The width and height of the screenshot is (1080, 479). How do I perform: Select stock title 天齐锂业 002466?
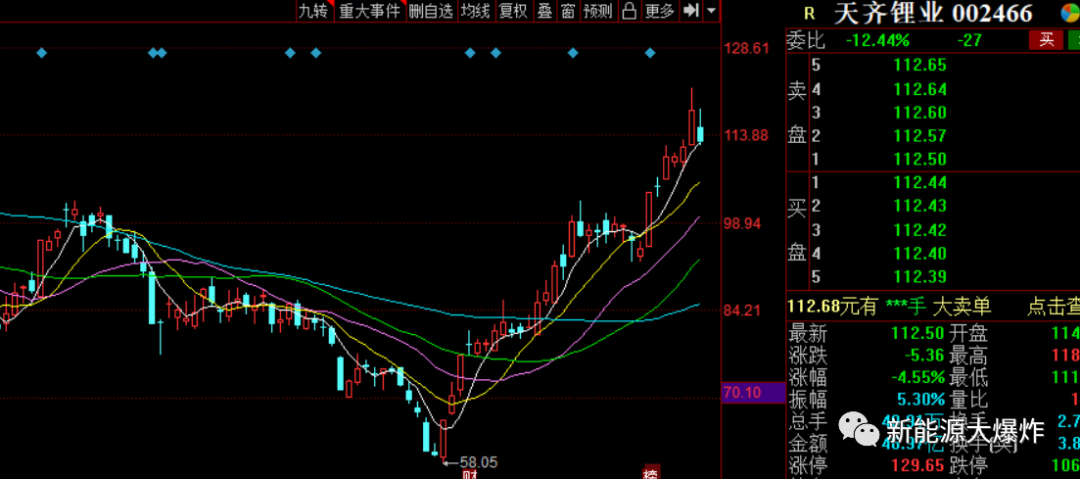coord(933,13)
